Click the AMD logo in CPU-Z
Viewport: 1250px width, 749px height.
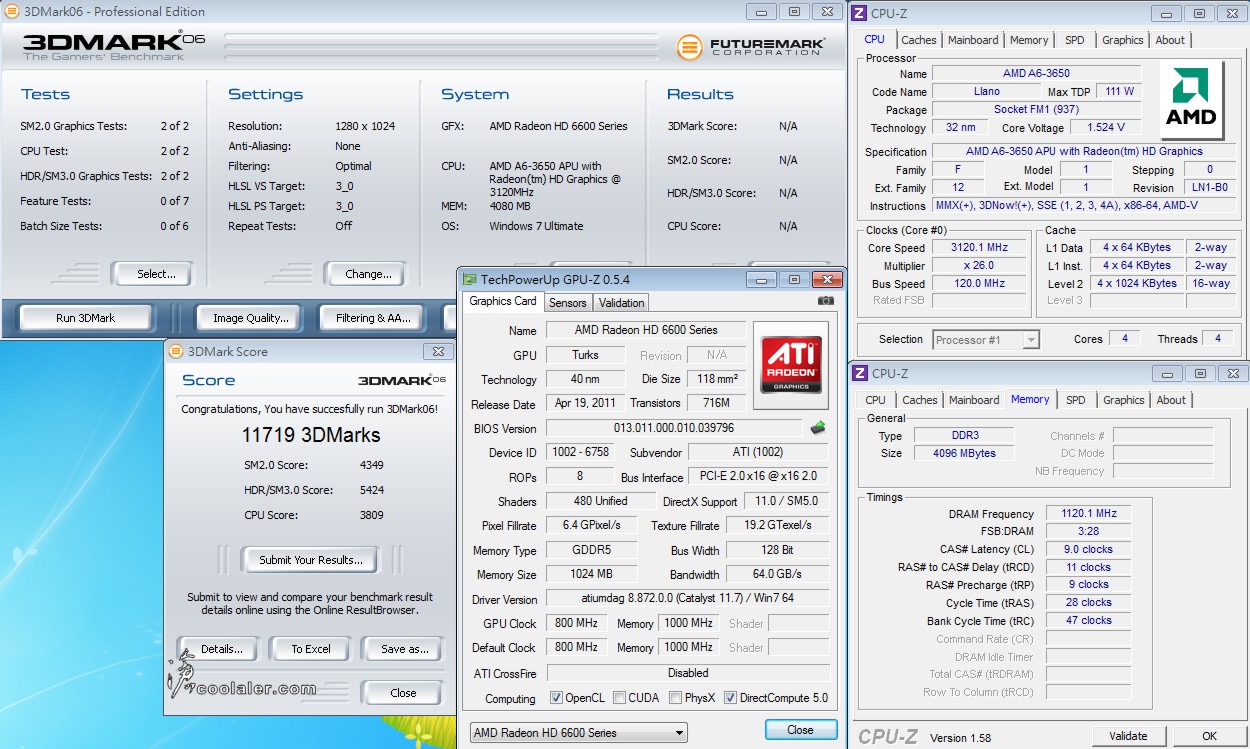pos(1192,101)
